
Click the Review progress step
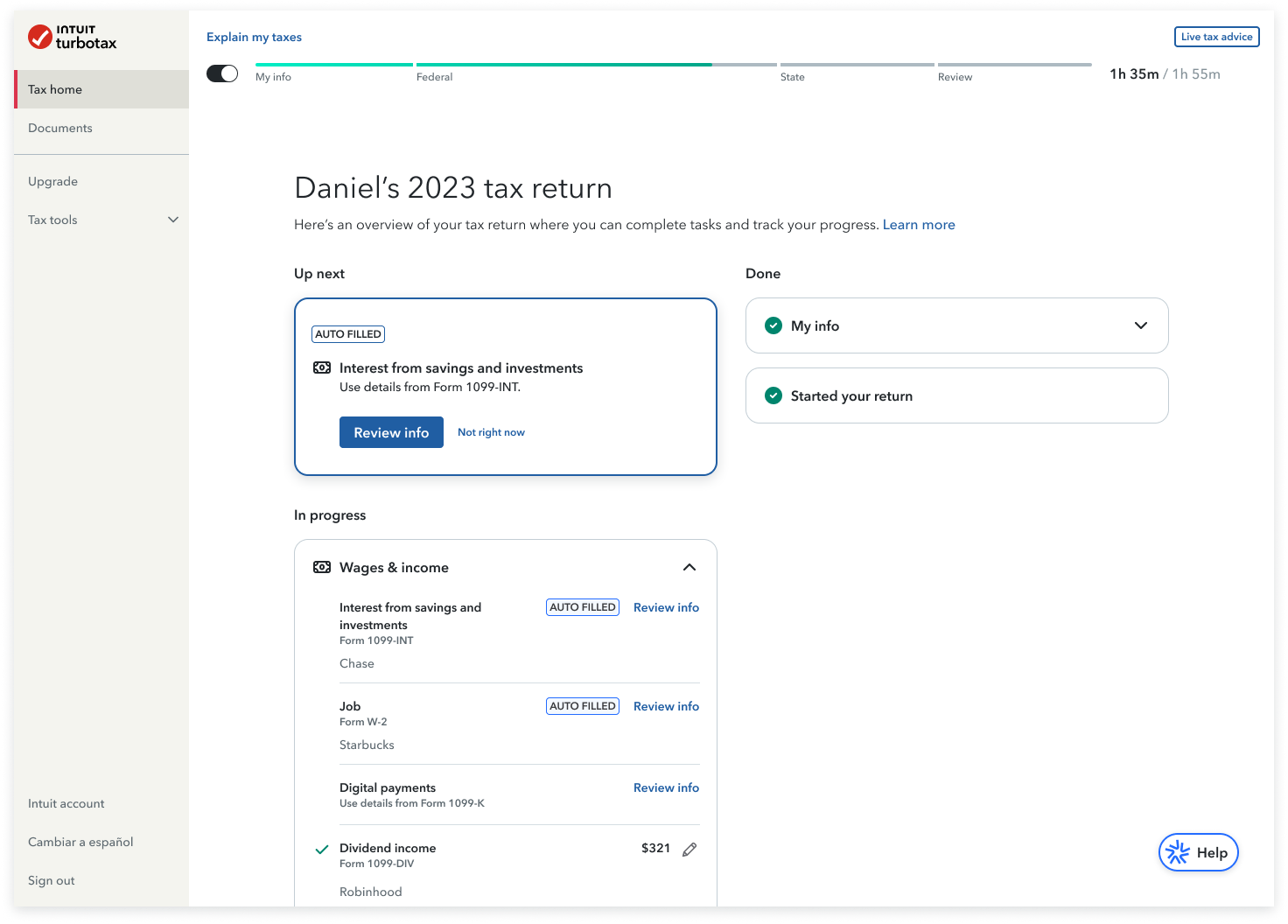click(x=1014, y=72)
